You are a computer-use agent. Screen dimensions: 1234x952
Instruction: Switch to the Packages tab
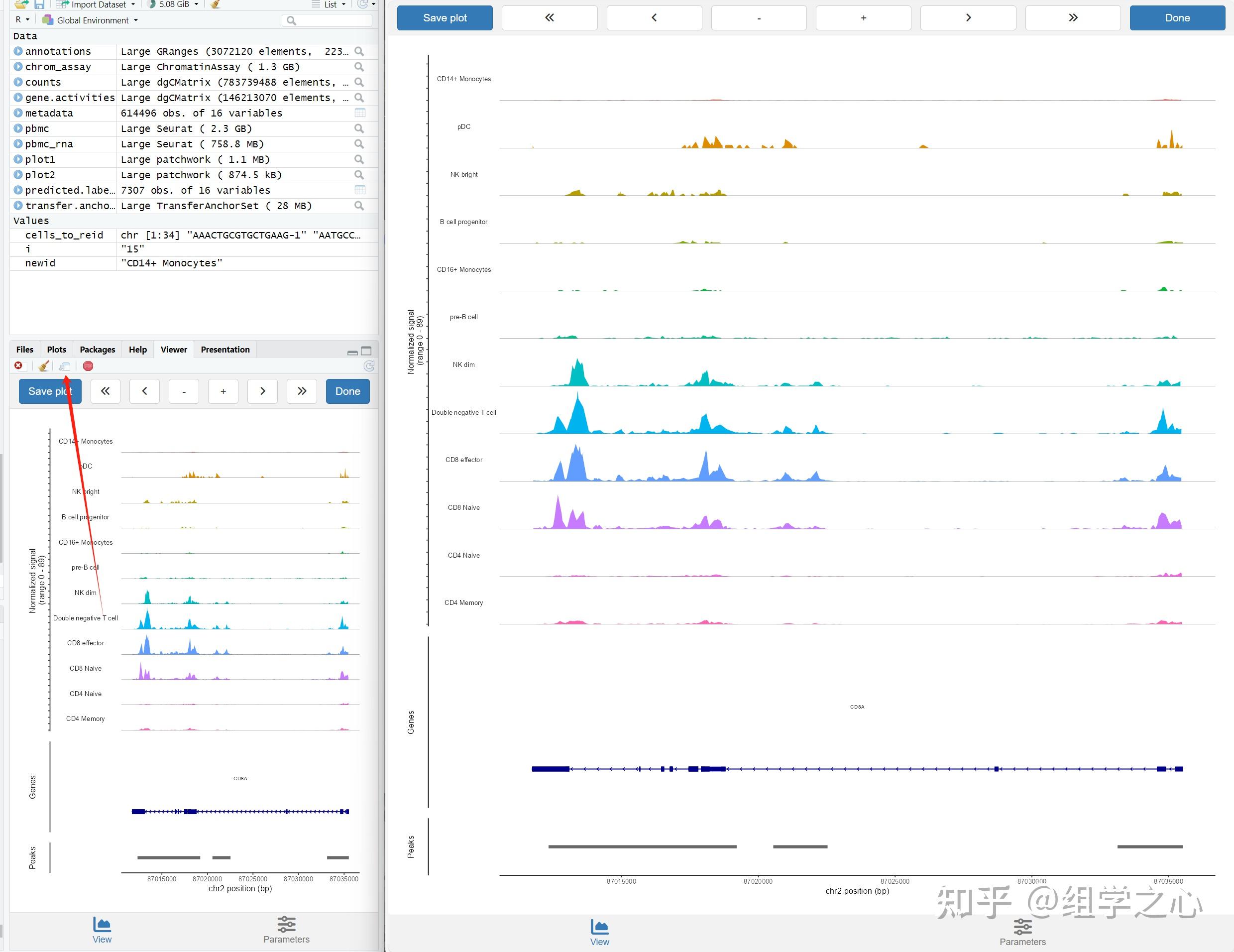point(97,350)
